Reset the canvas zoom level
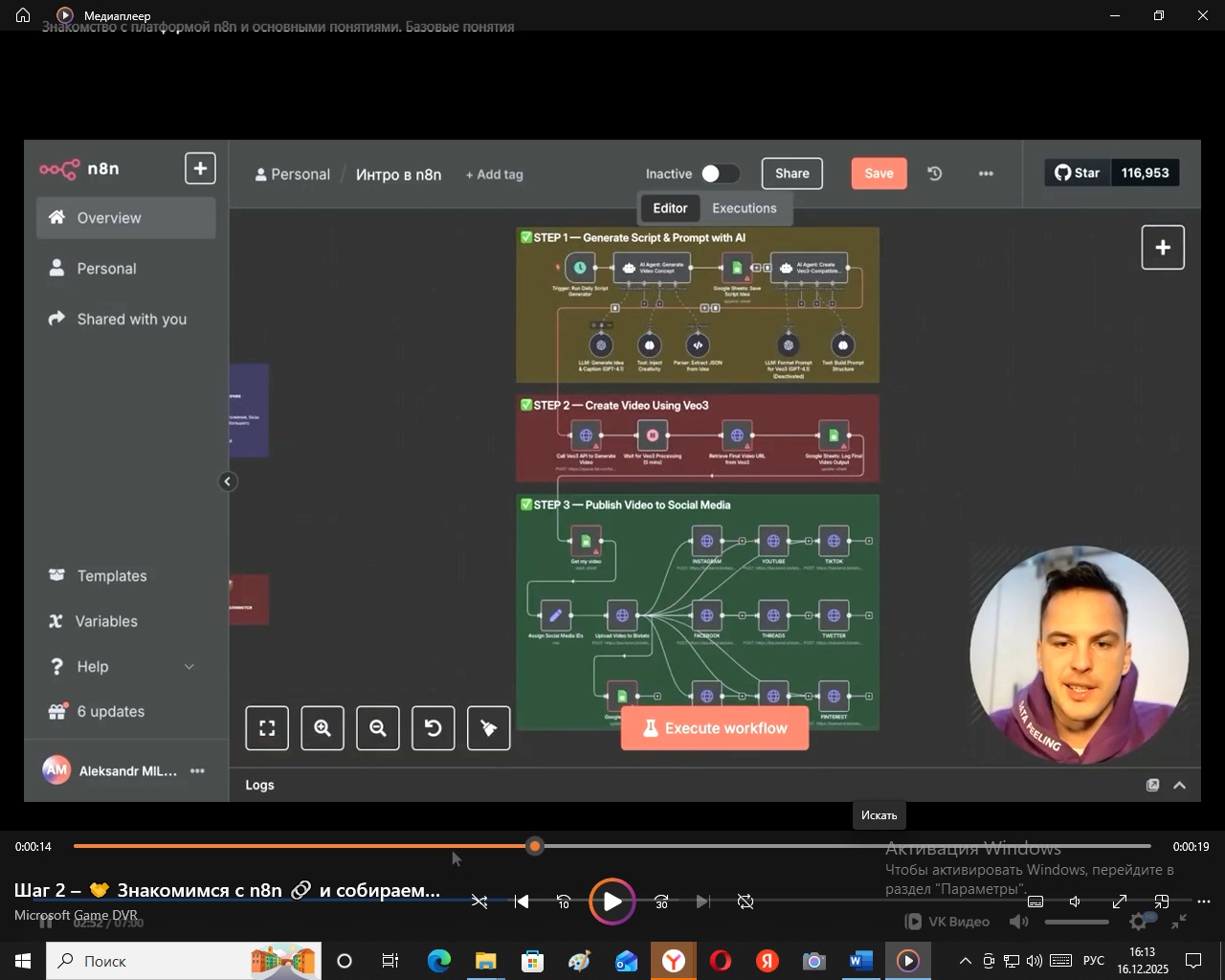The height and width of the screenshot is (980, 1225). 434,728
